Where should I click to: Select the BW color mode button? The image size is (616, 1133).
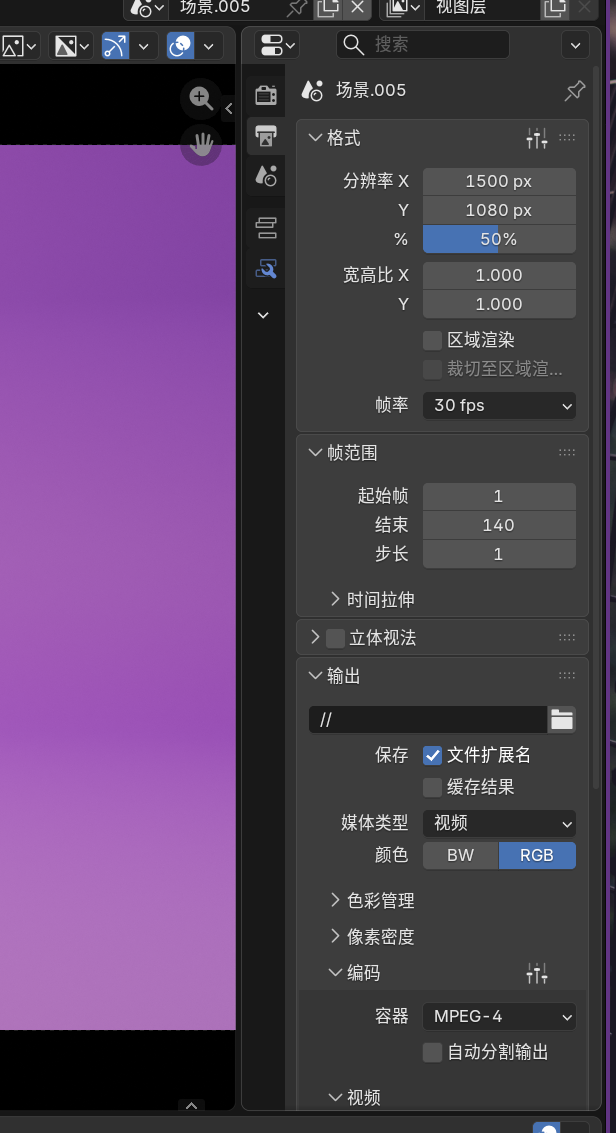click(x=460, y=855)
